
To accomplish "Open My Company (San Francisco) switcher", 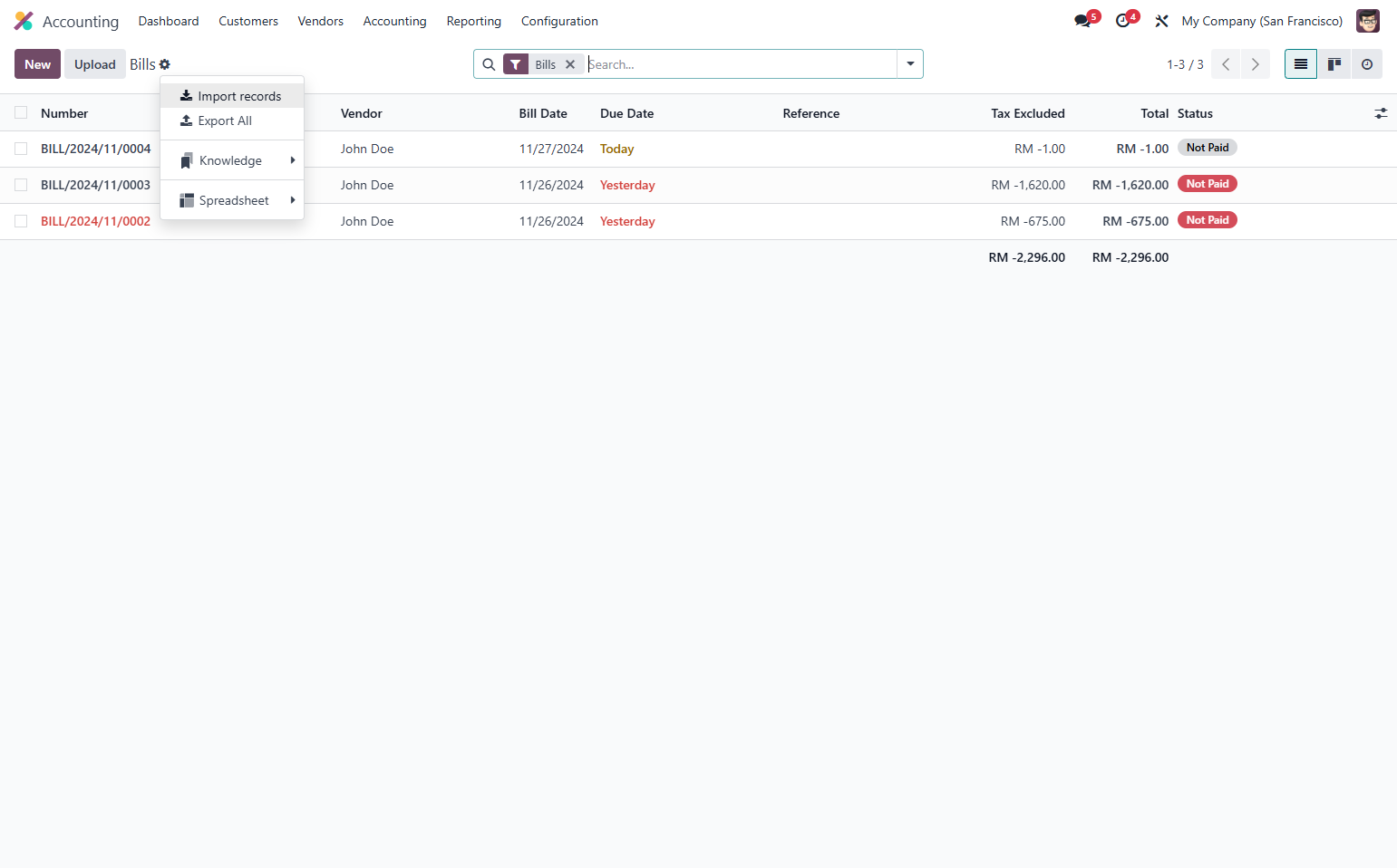I will point(1262,21).
